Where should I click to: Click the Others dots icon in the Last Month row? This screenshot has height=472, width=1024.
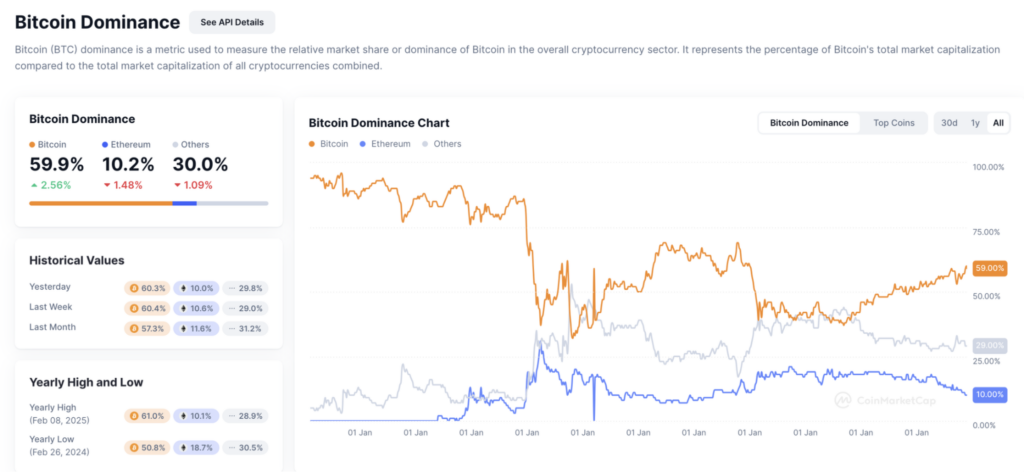tap(232, 328)
